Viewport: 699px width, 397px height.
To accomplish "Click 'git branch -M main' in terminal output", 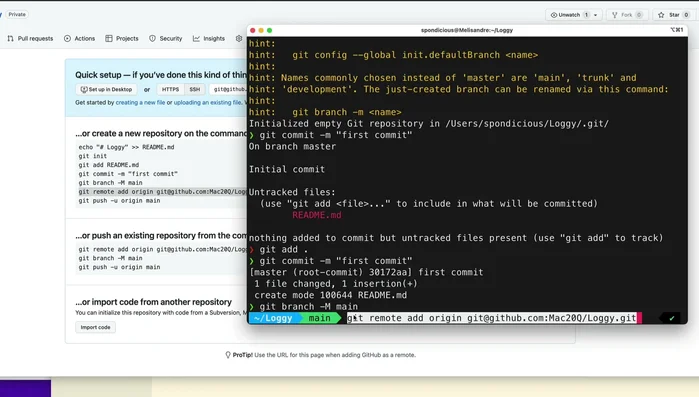I will click(x=308, y=307).
